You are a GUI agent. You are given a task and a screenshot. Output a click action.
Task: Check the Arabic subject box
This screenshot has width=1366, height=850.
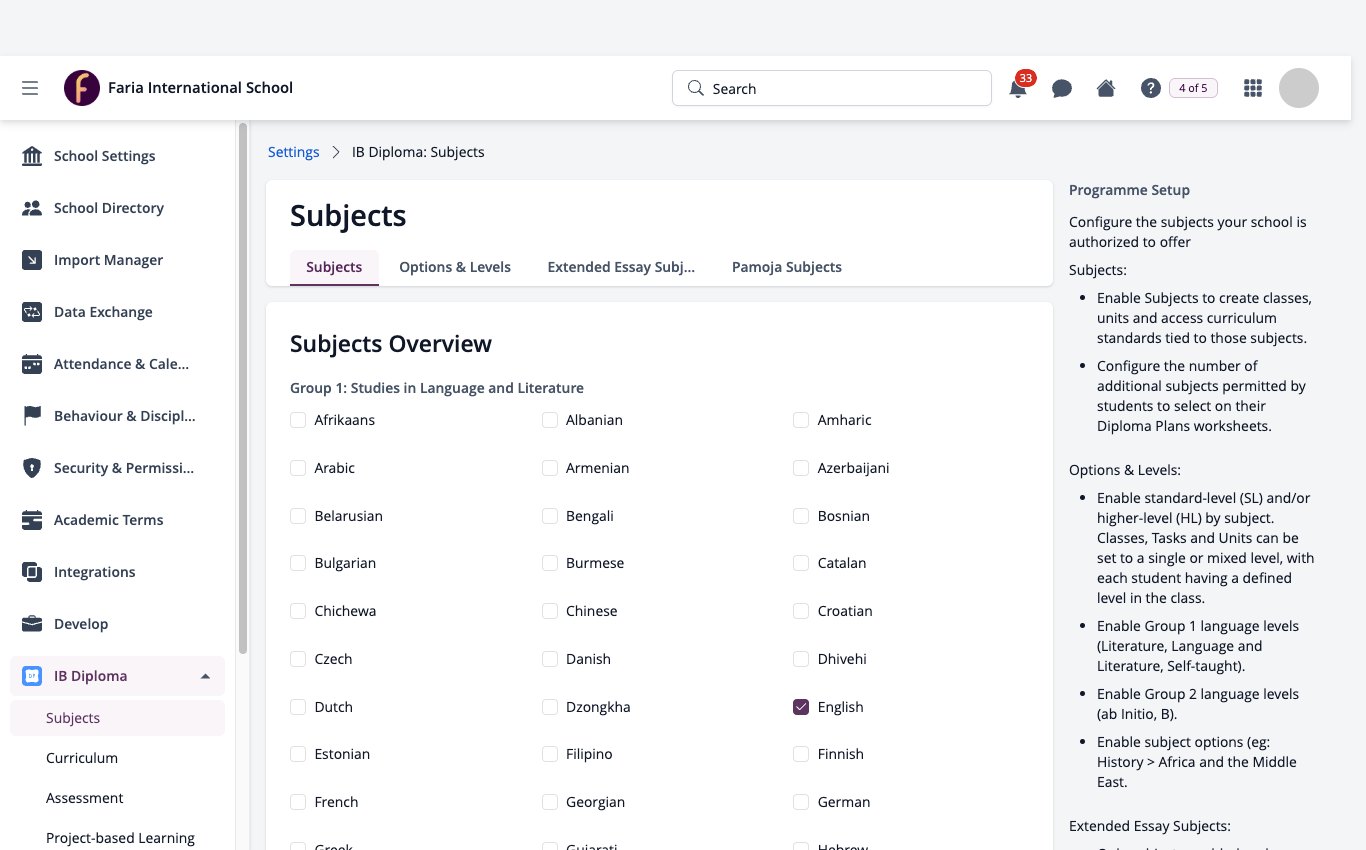coord(298,468)
